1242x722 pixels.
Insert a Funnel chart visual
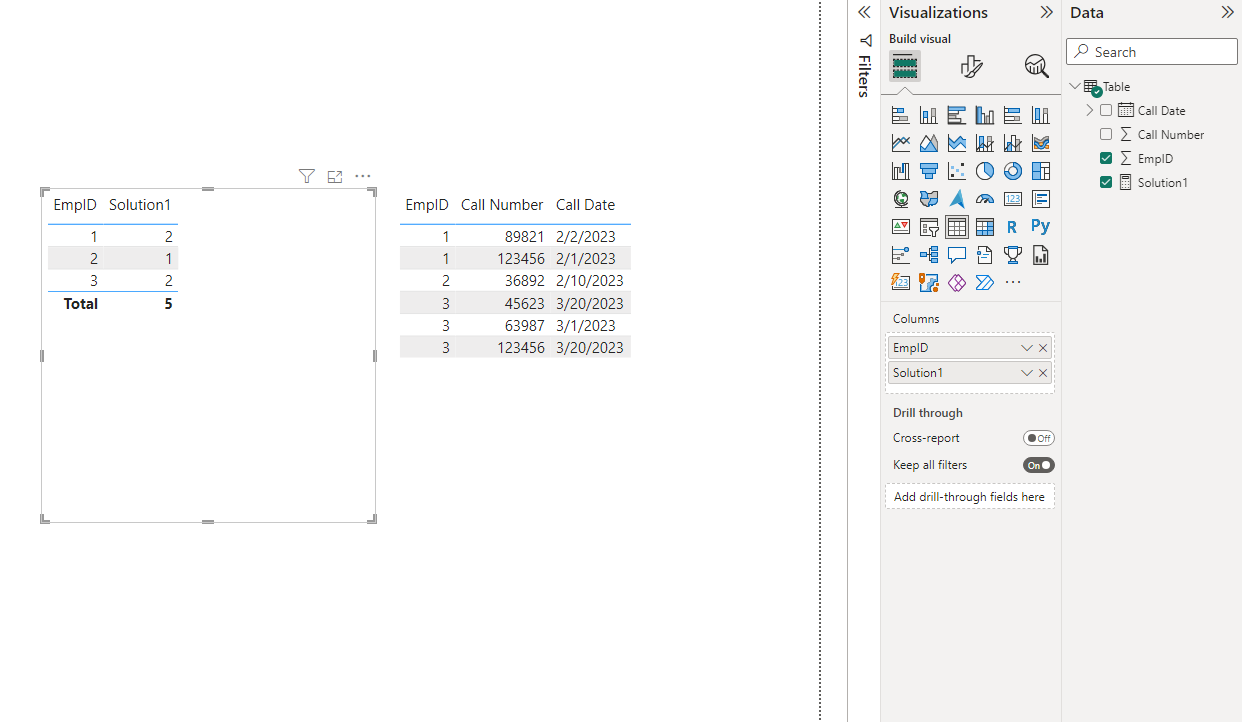pyautogui.click(x=928, y=171)
